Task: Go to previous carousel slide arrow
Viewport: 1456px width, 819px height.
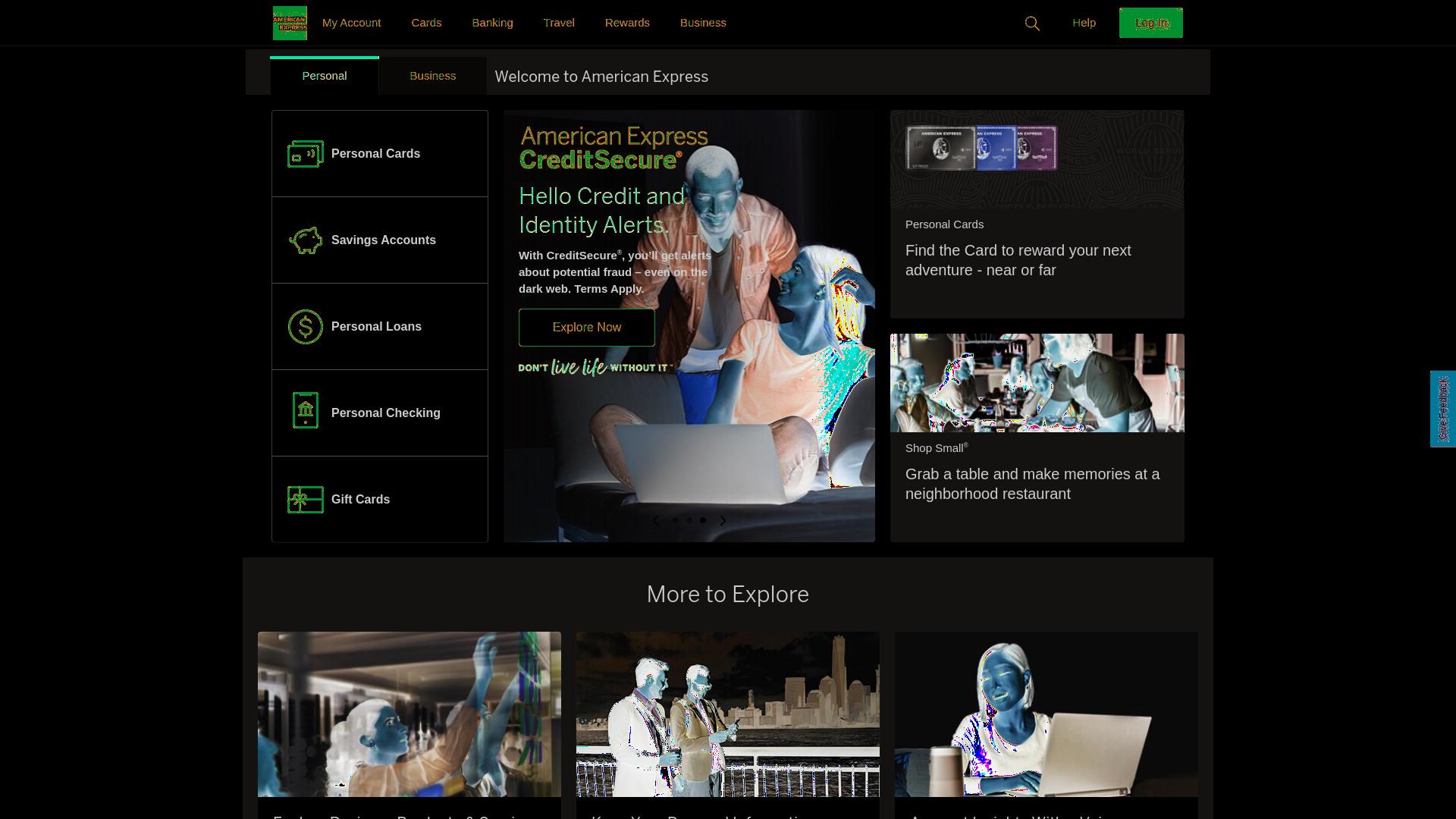Action: [x=656, y=520]
